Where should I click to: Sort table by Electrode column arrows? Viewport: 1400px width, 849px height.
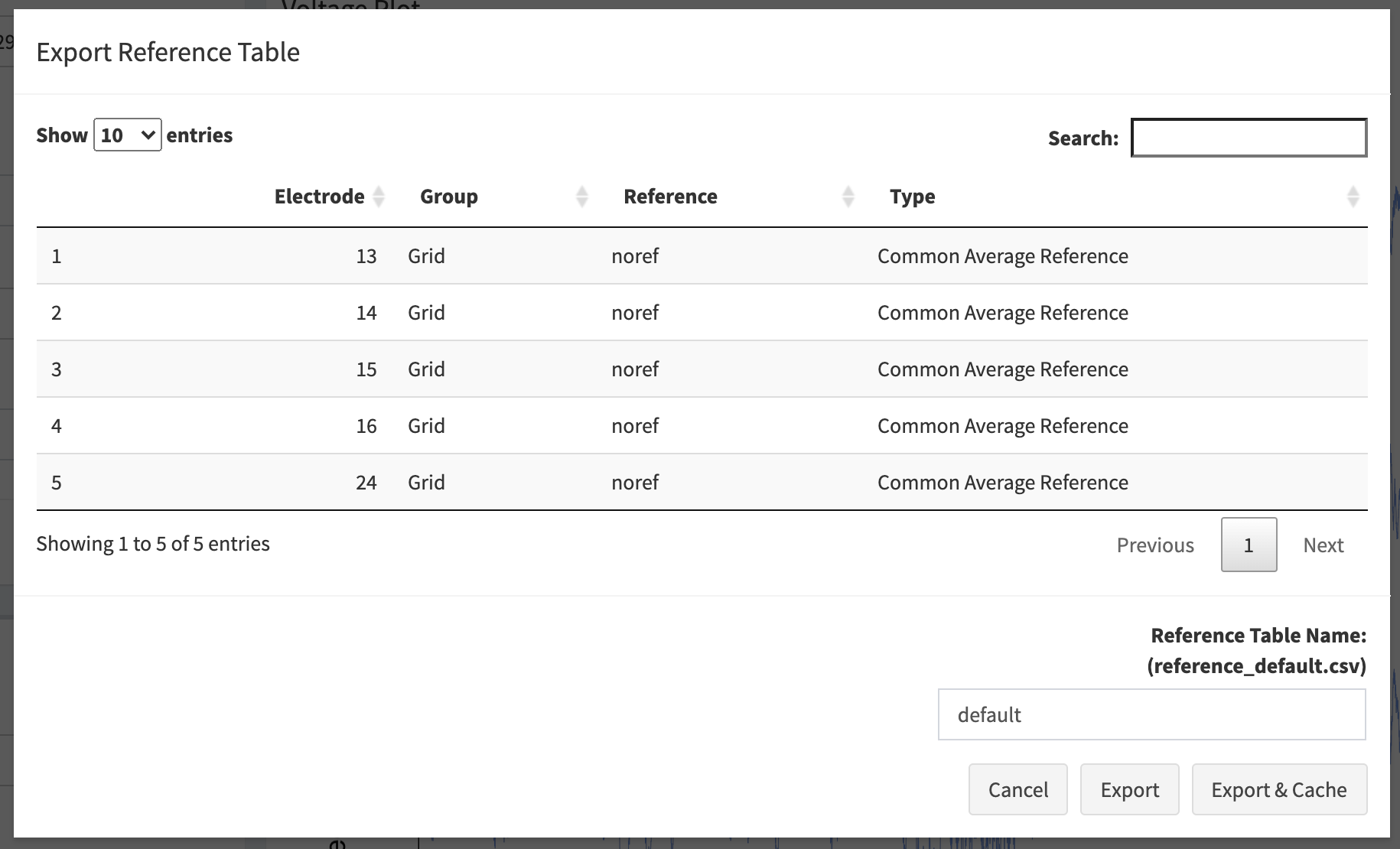tap(378, 197)
